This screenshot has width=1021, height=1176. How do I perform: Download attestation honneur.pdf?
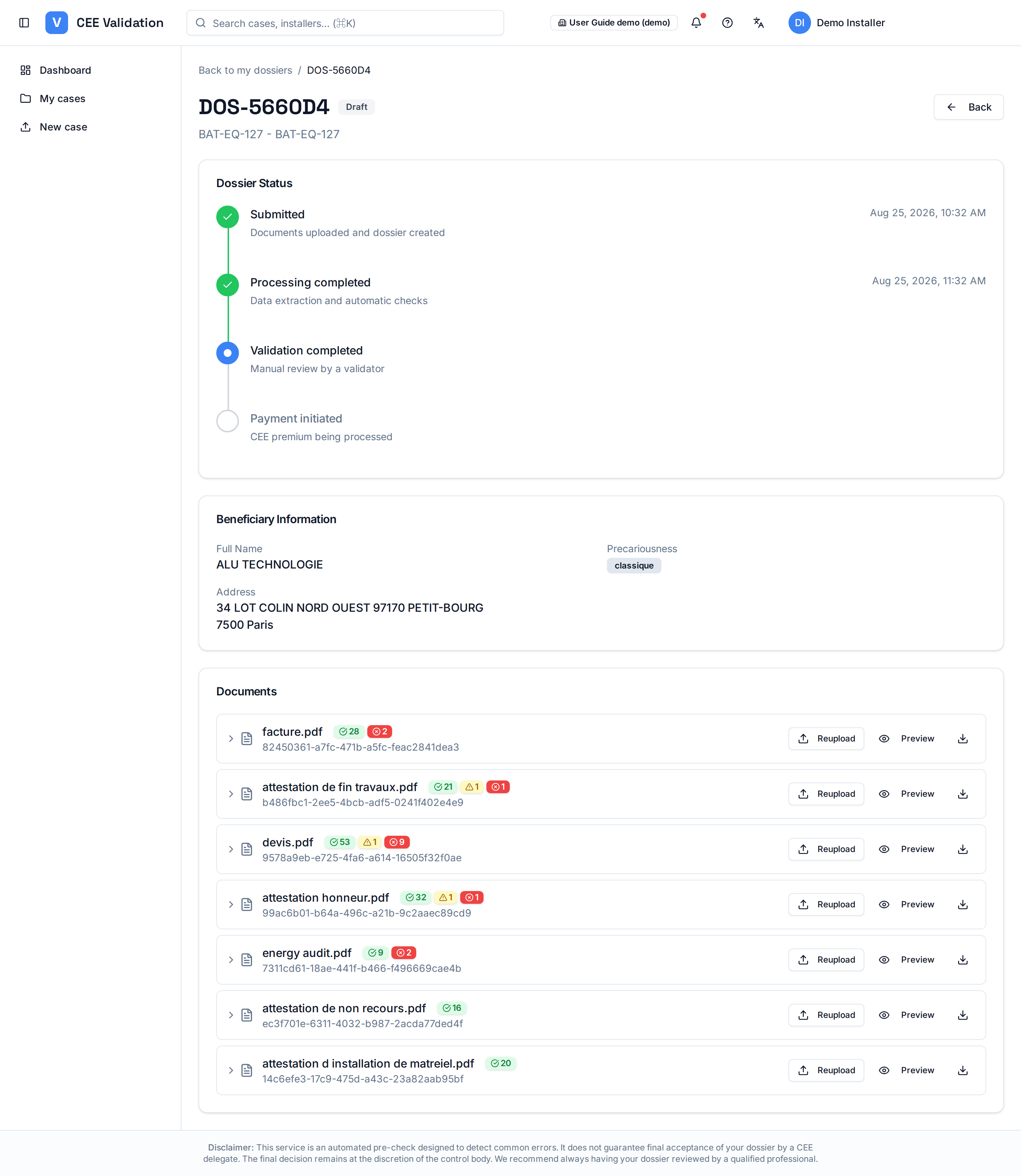pos(963,905)
